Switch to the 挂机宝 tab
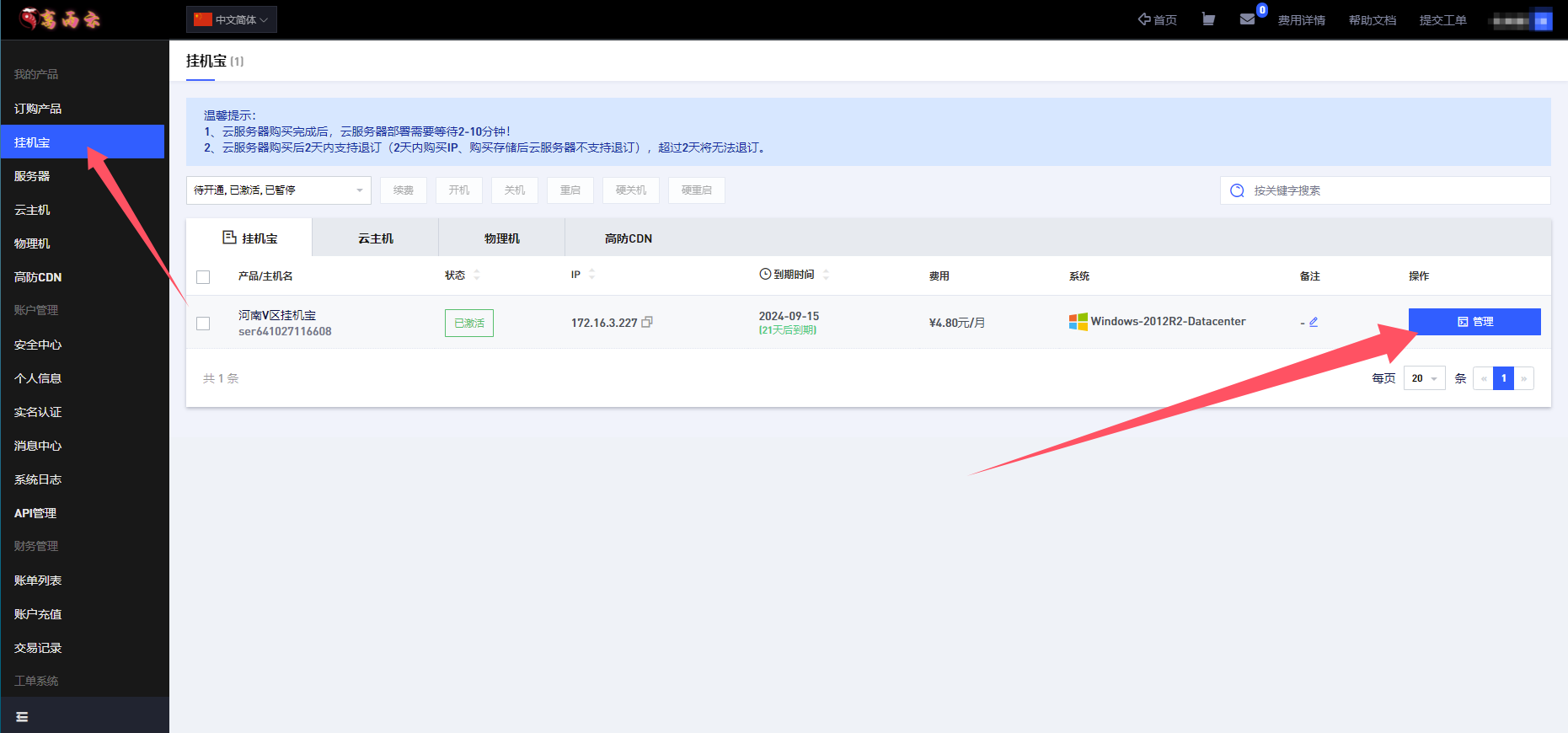The height and width of the screenshot is (733, 1568). pyautogui.click(x=249, y=238)
